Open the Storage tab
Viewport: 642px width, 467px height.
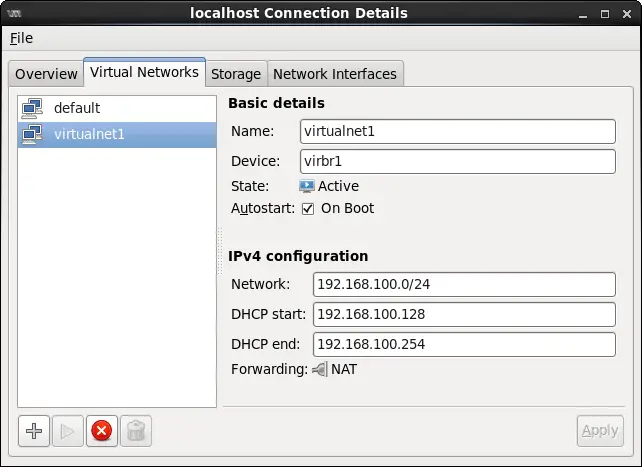pos(236,74)
